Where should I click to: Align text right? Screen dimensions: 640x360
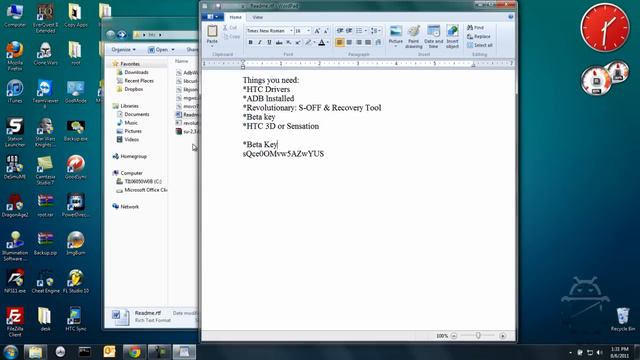click(x=359, y=42)
